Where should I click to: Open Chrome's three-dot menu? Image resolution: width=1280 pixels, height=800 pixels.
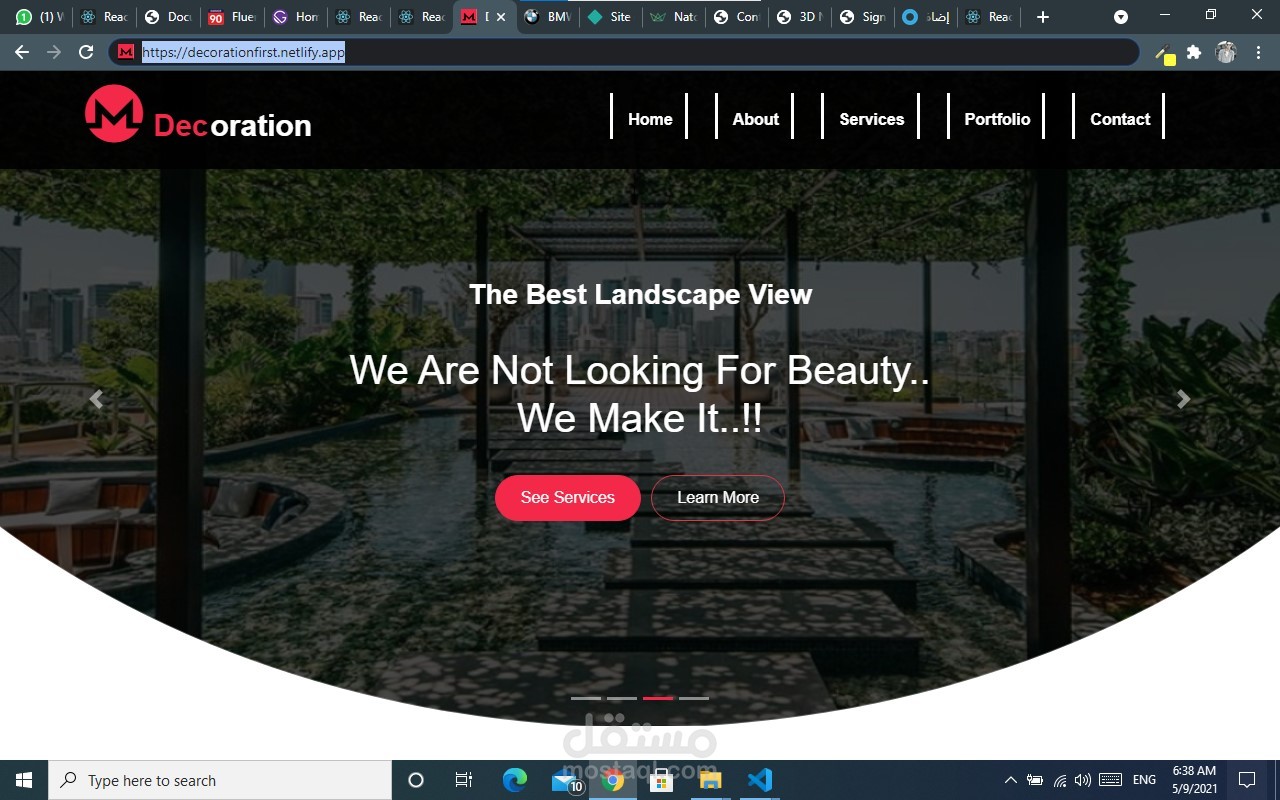[x=1259, y=52]
